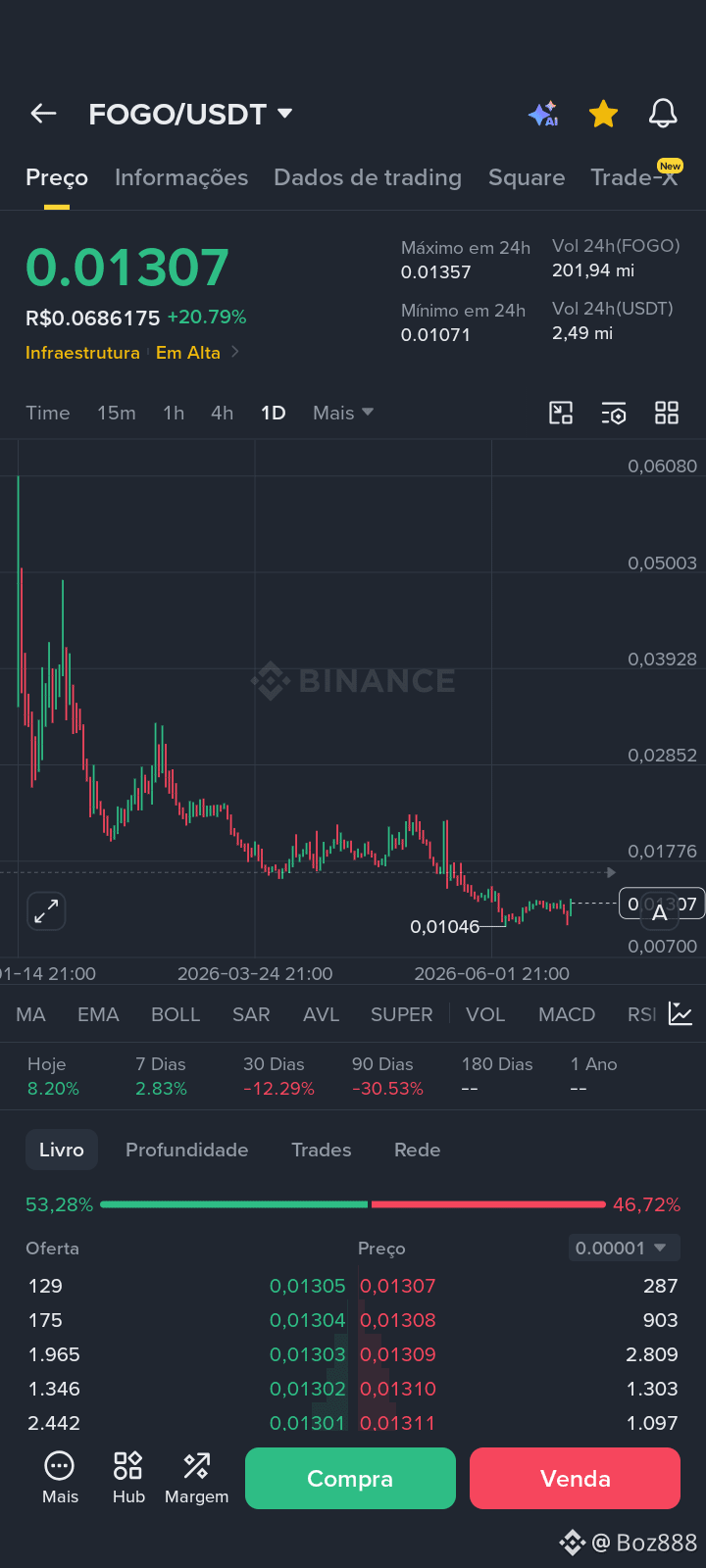Open chart indicator settings icon
706x1568 pixels.
tap(614, 413)
